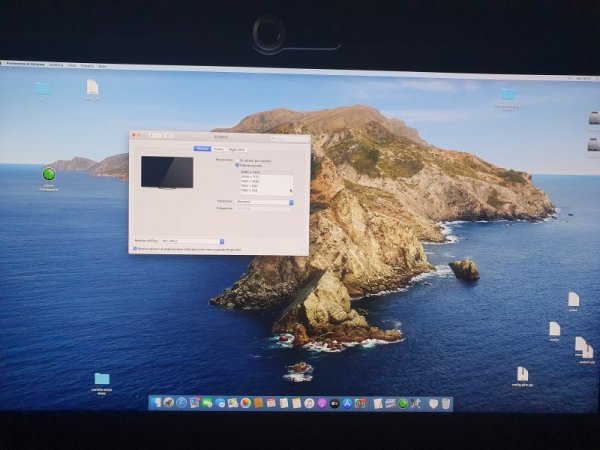Choose the fourth resolution in the list
The width and height of the screenshot is (600, 450).
(x=266, y=186)
